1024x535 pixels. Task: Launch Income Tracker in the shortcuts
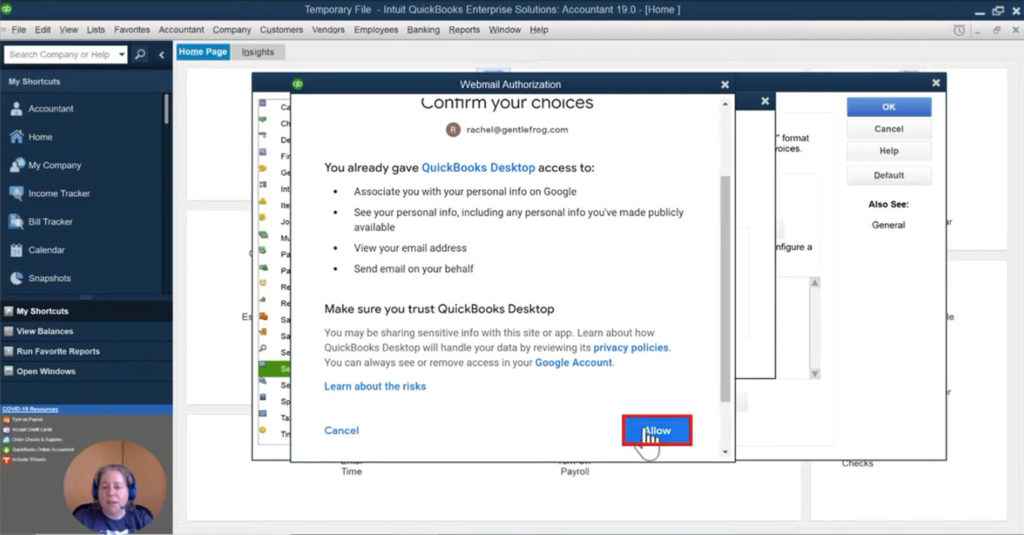17,193
